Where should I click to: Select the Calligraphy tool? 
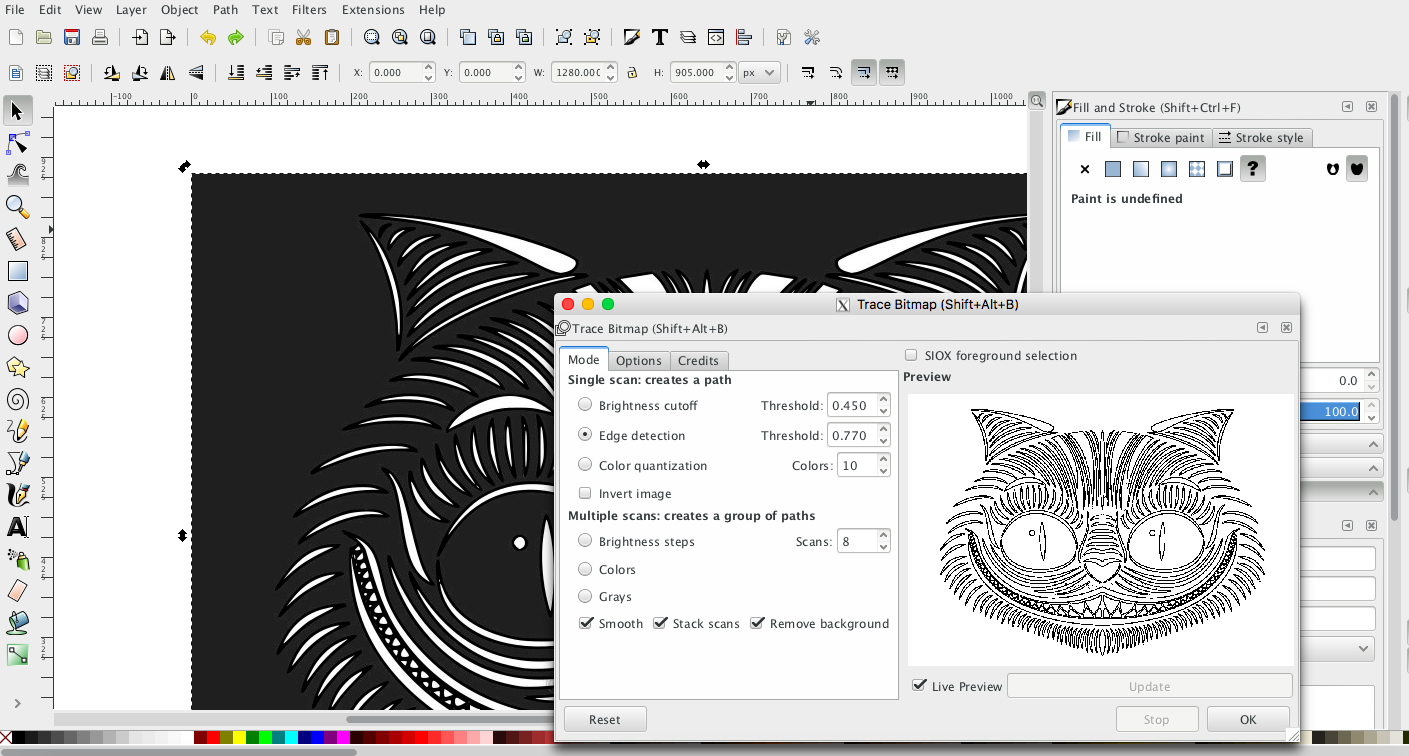17,495
